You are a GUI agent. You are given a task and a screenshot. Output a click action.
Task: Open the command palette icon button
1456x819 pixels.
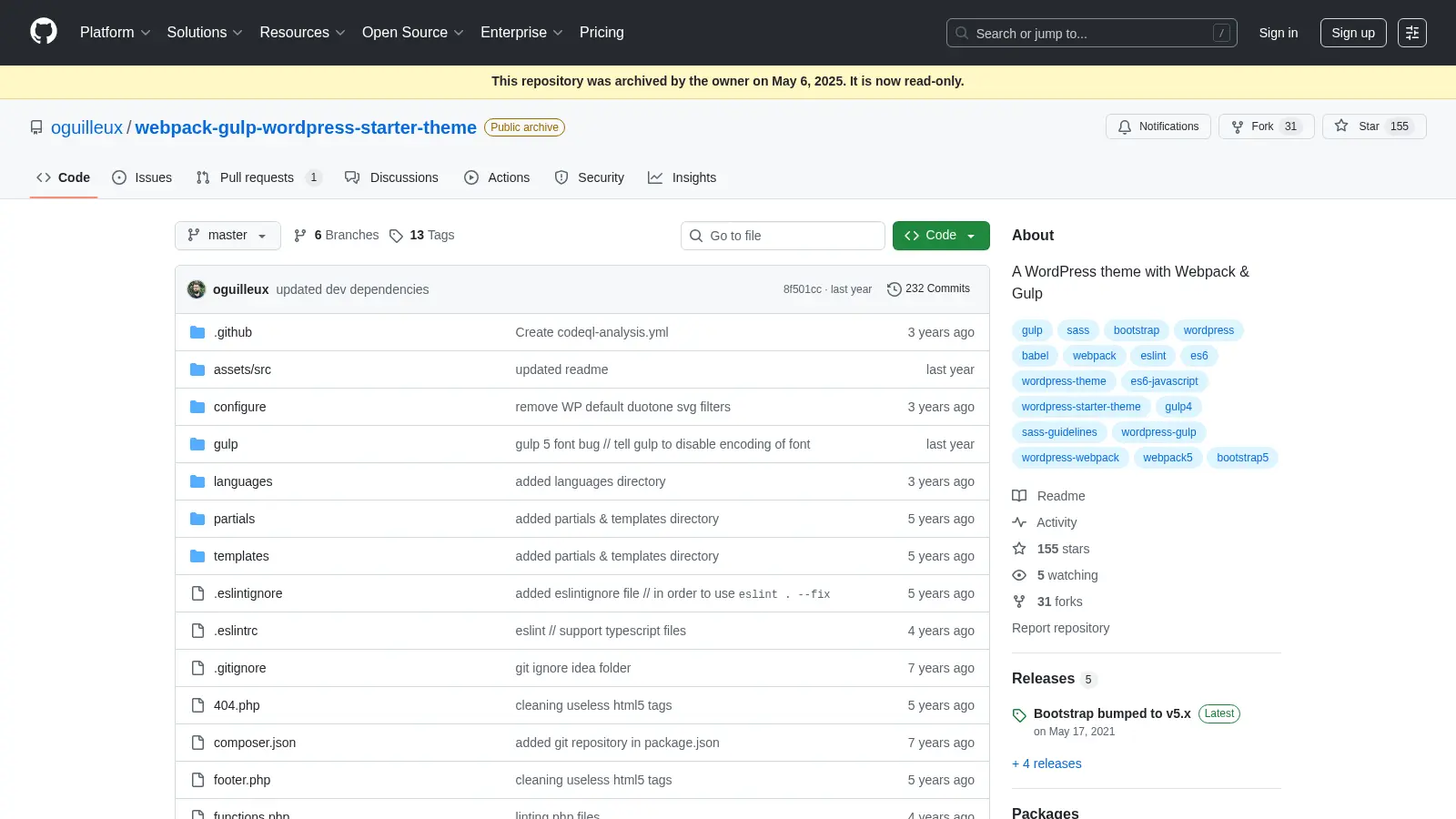[1411, 33]
